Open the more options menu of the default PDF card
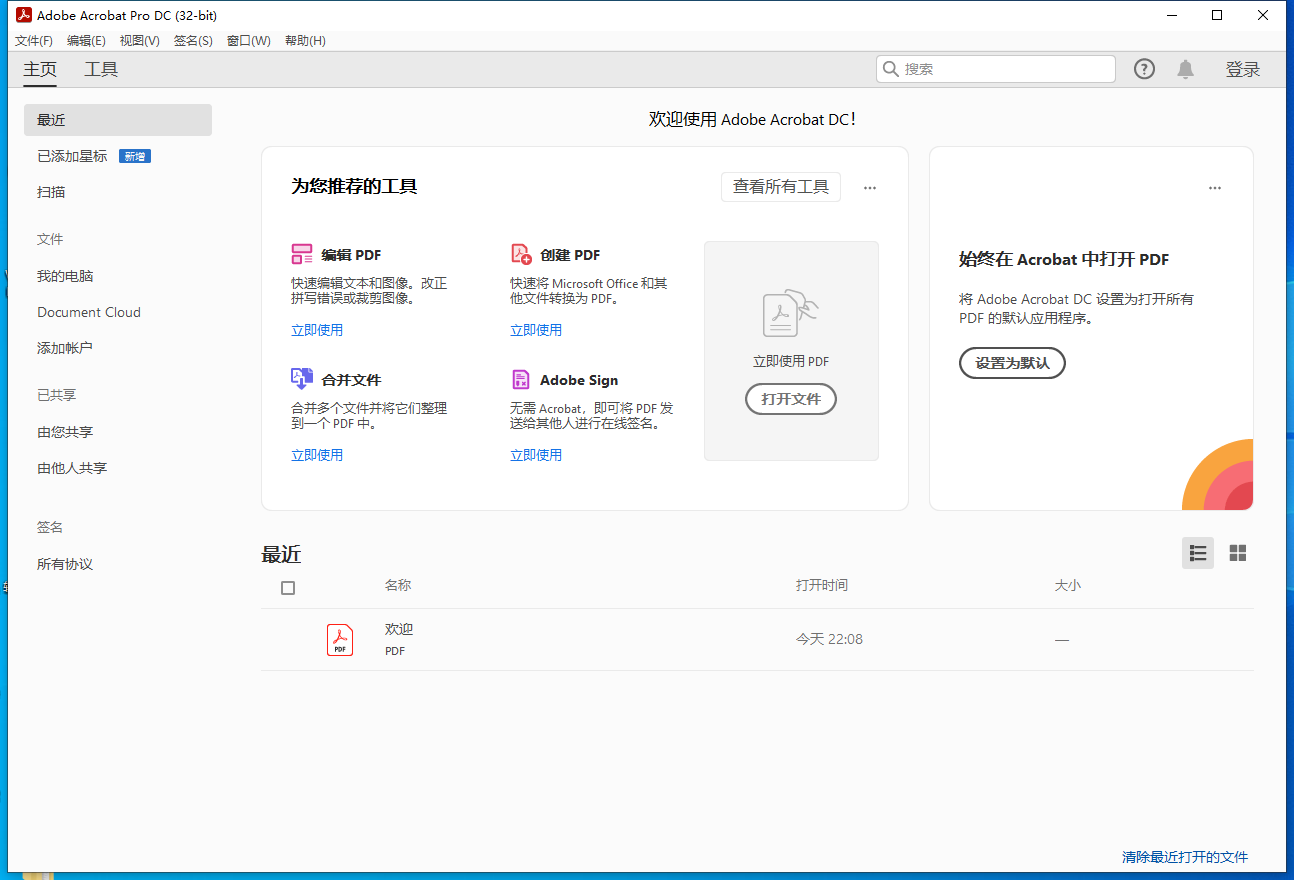 click(x=1215, y=187)
